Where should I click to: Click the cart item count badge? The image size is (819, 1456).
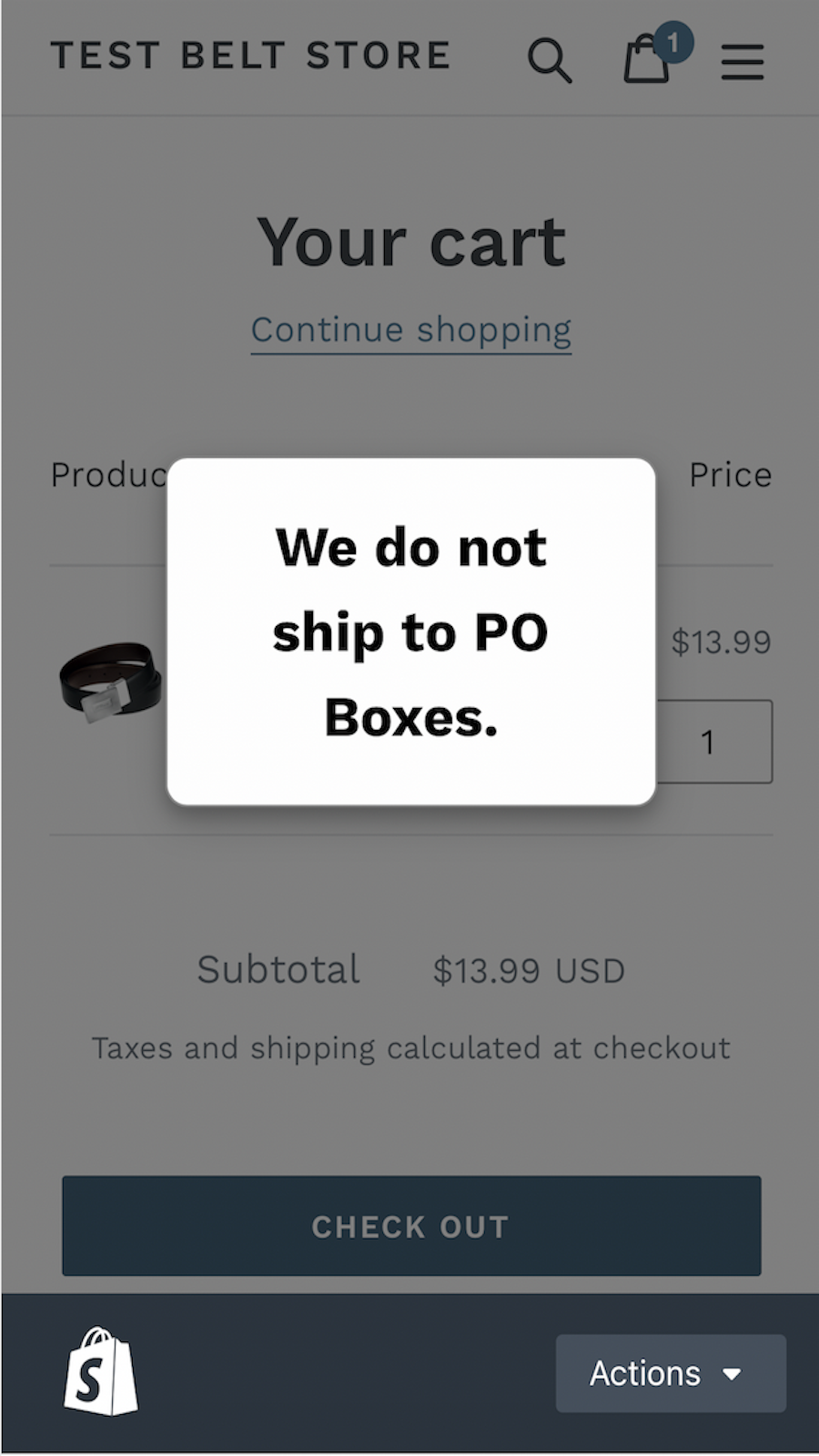coord(674,41)
